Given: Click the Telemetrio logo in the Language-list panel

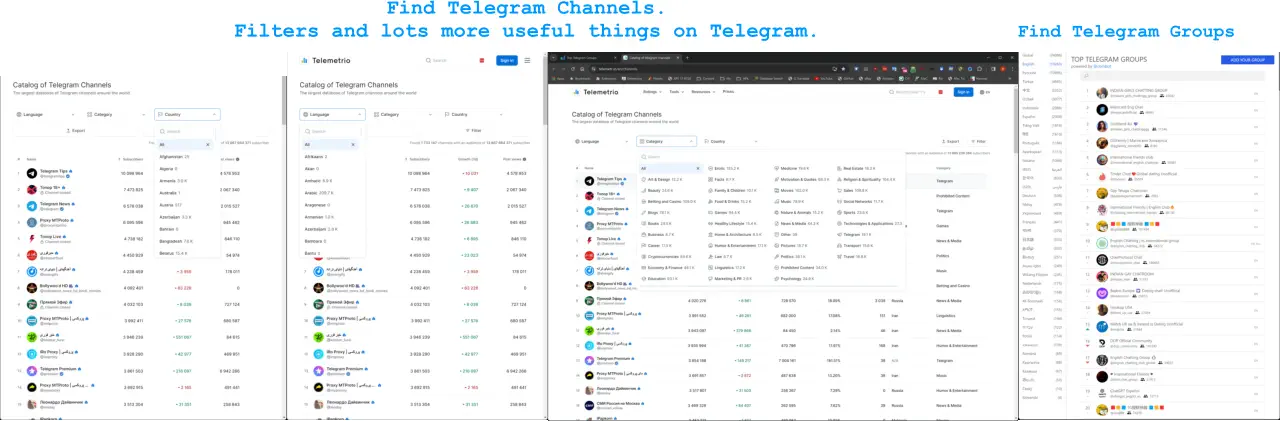Looking at the screenshot, I should 324,60.
